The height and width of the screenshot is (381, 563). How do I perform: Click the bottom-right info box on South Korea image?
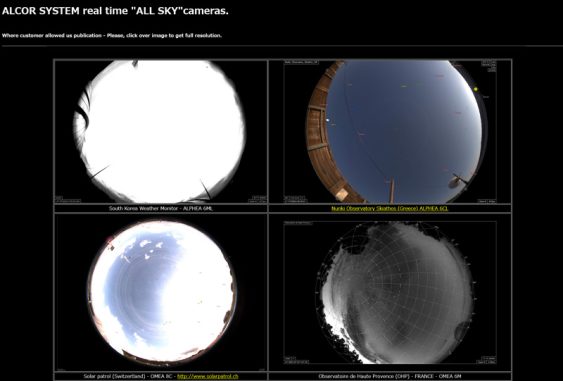(258, 199)
